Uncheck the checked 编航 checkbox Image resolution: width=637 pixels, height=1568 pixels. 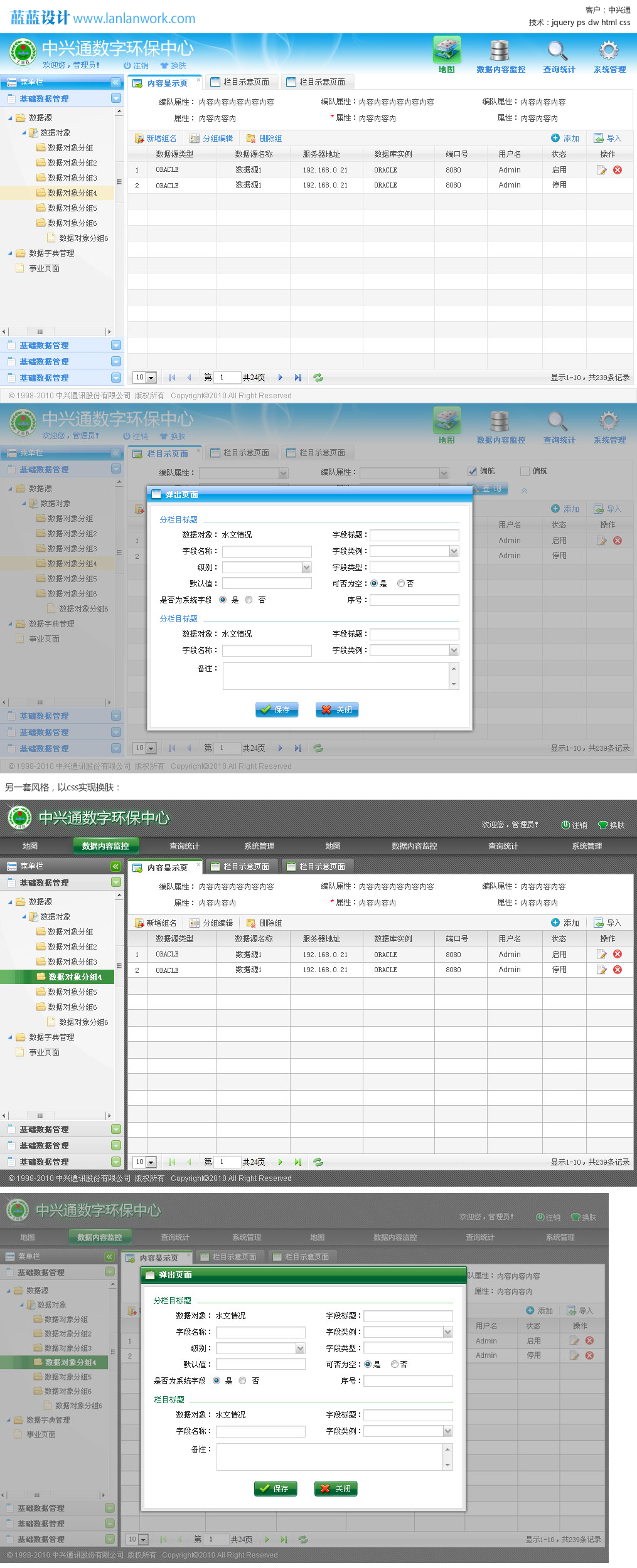click(x=472, y=471)
